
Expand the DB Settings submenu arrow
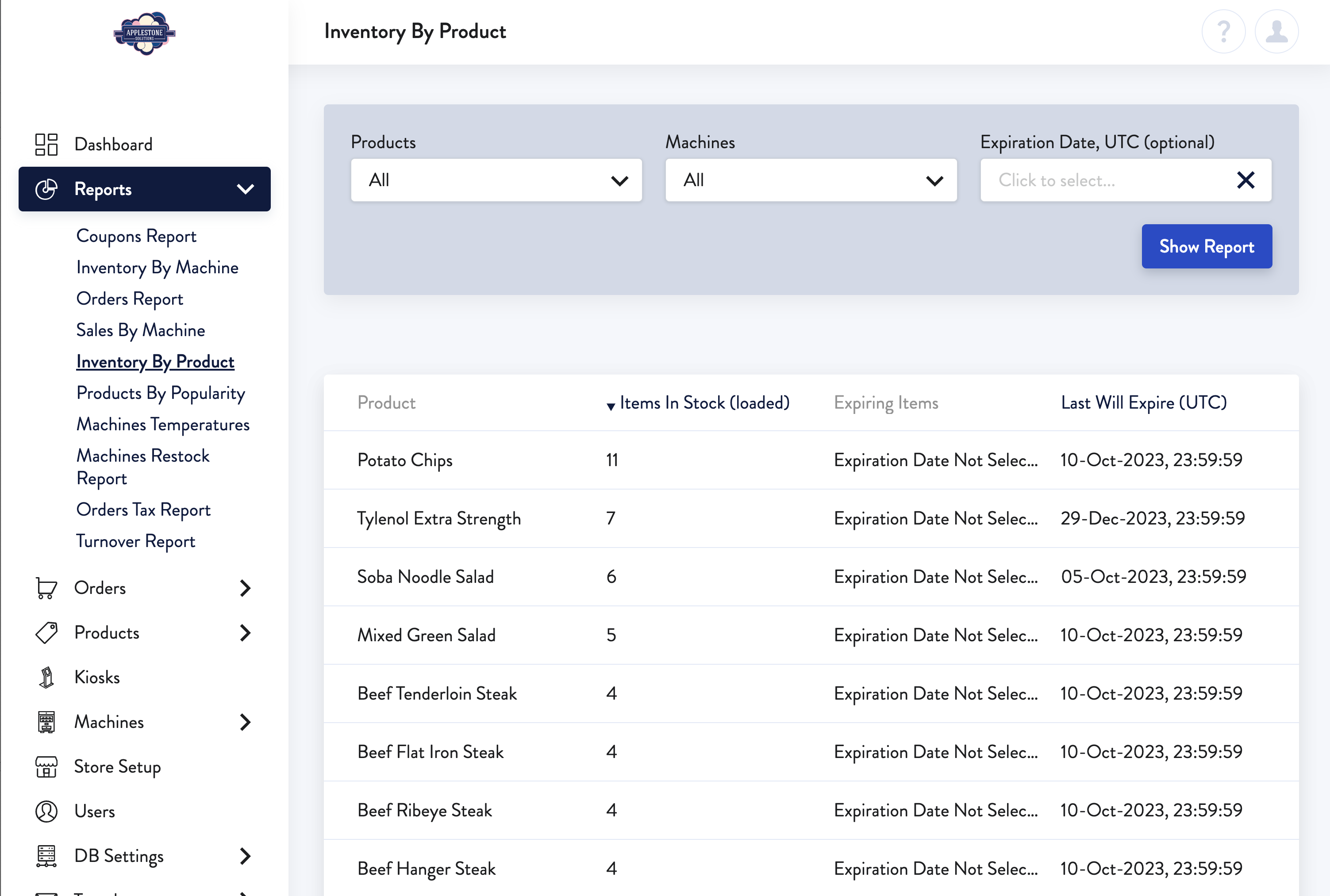[x=245, y=855]
